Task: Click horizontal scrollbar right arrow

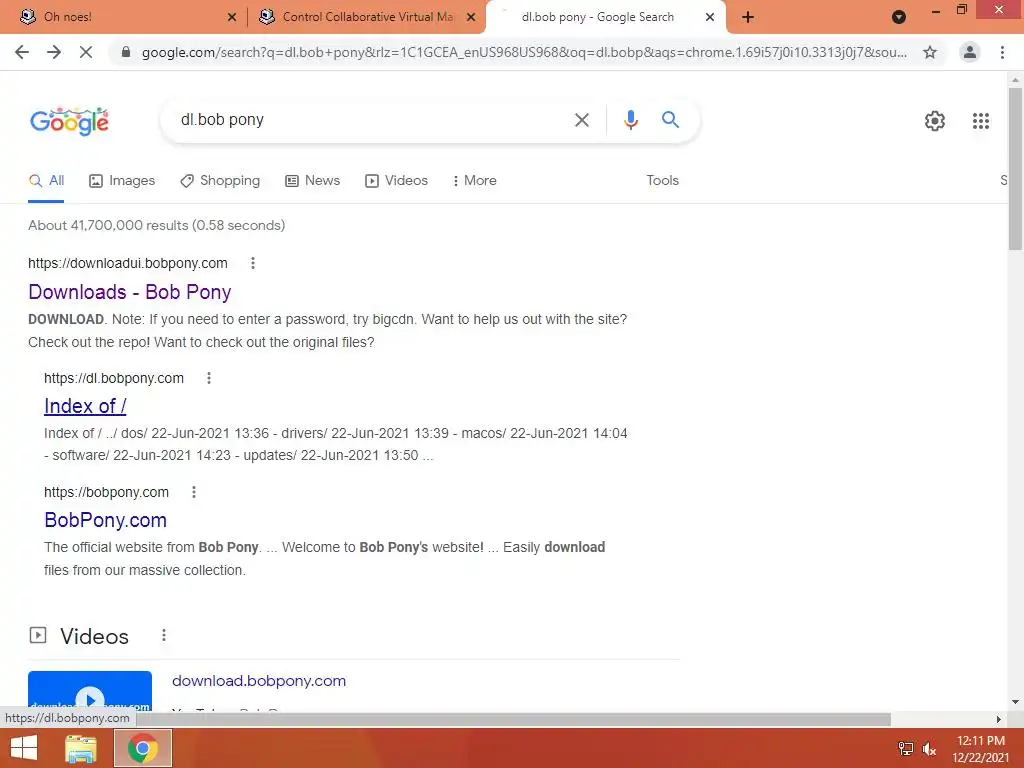Action: point(999,719)
